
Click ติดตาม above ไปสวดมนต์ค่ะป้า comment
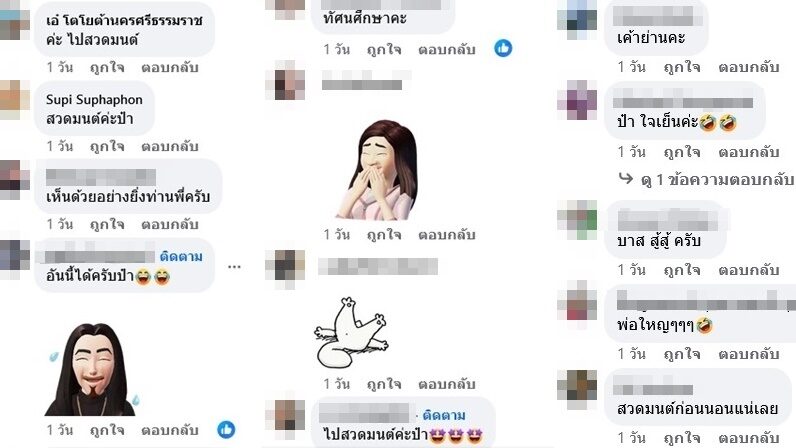click(x=444, y=415)
